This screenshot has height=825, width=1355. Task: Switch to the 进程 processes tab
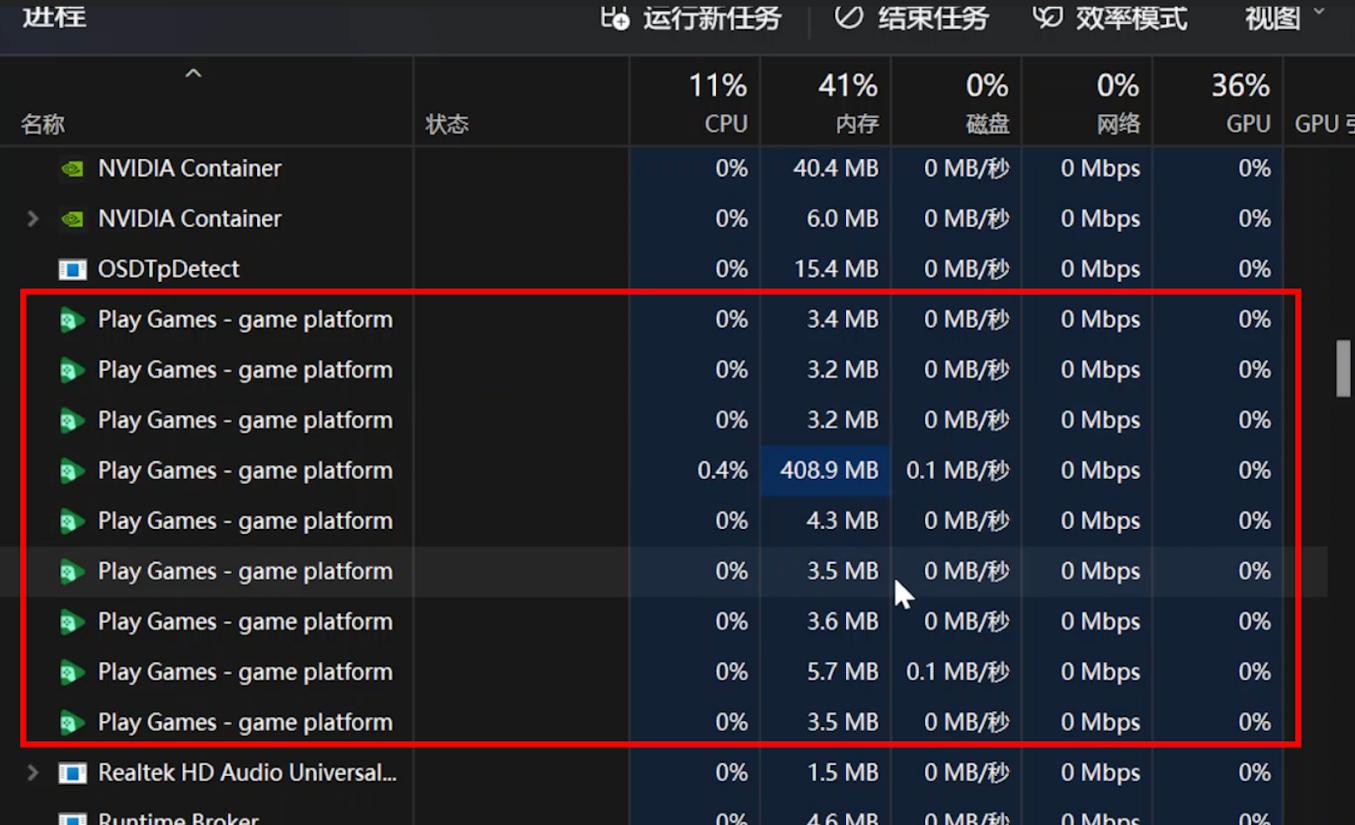[x=52, y=16]
